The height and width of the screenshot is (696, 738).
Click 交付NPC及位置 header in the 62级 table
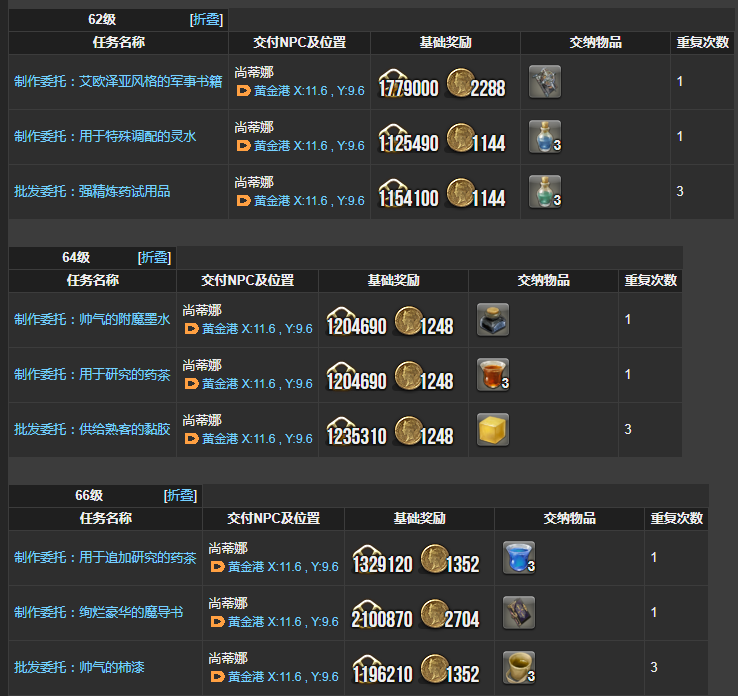click(x=299, y=43)
